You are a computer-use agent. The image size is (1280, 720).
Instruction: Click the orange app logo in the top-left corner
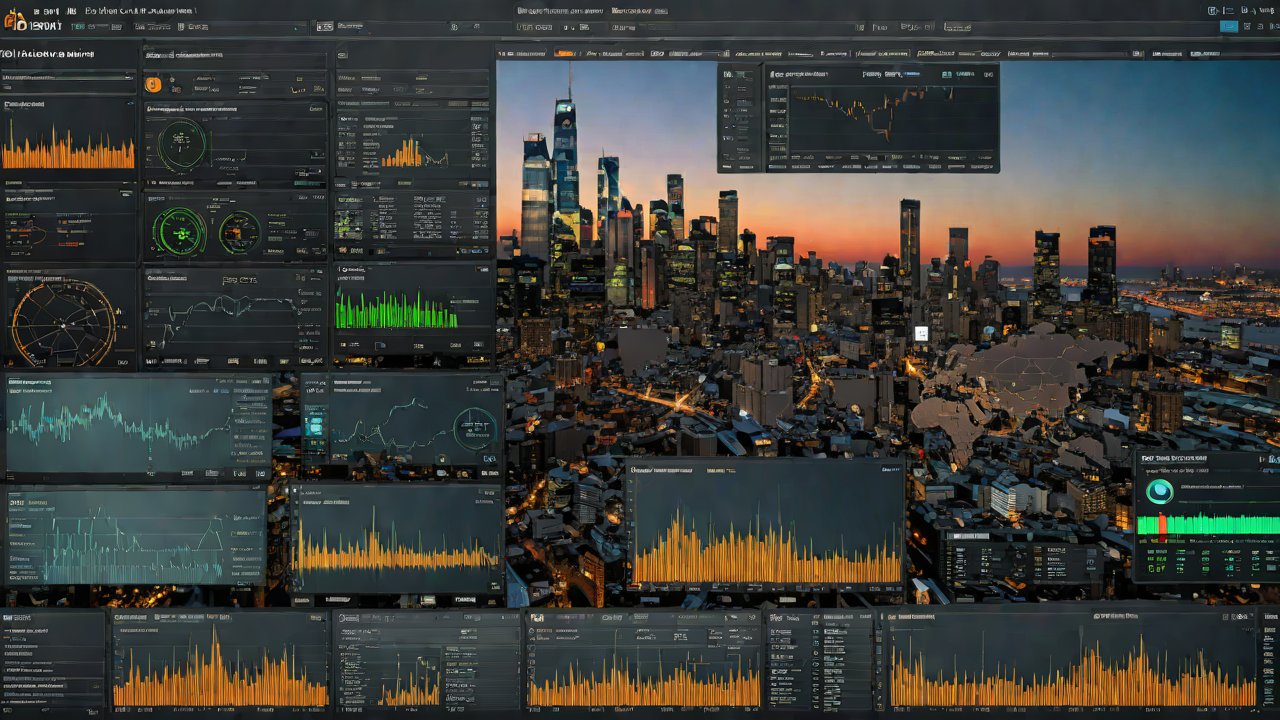tap(12, 20)
